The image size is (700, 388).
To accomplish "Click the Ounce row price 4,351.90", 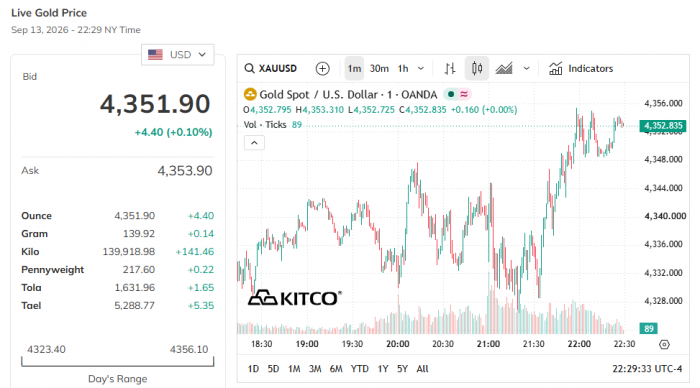I will 134,216.
